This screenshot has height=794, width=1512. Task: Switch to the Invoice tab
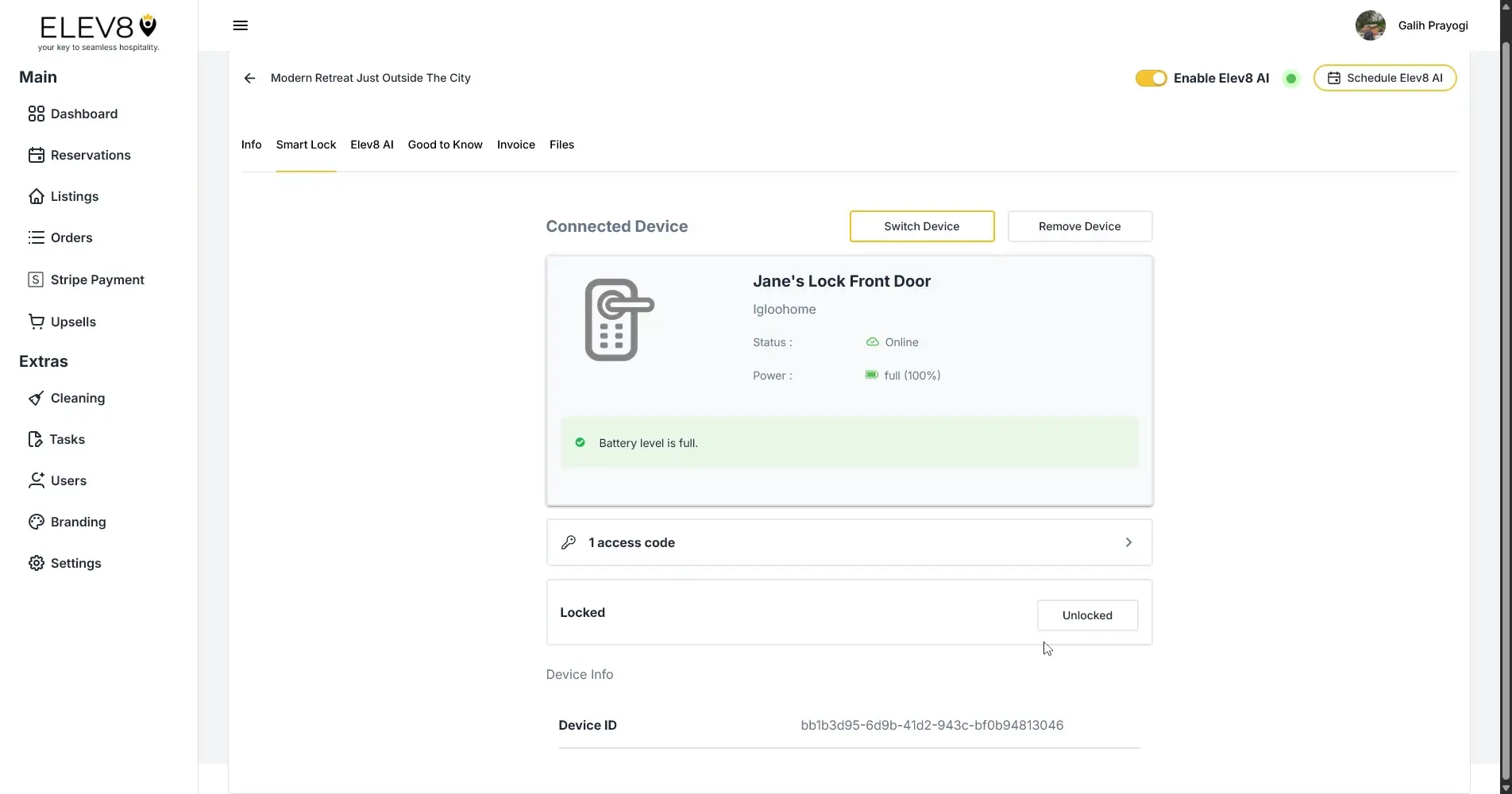pyautogui.click(x=515, y=145)
